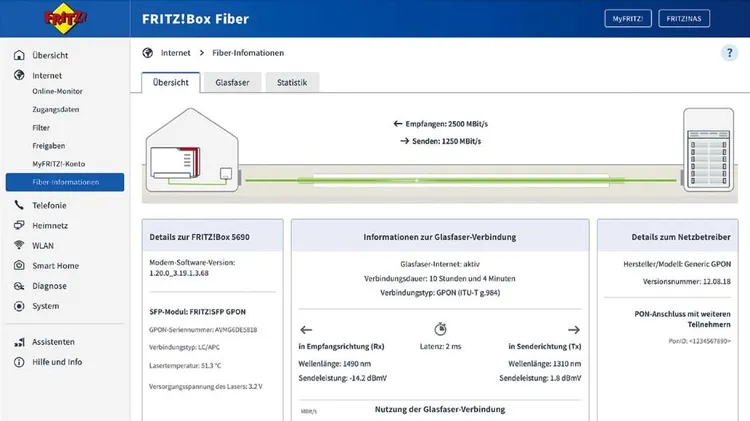Click 'Lasertemperatur: 51.3 °C' text
The height and width of the screenshot is (421, 750).
coord(185,366)
